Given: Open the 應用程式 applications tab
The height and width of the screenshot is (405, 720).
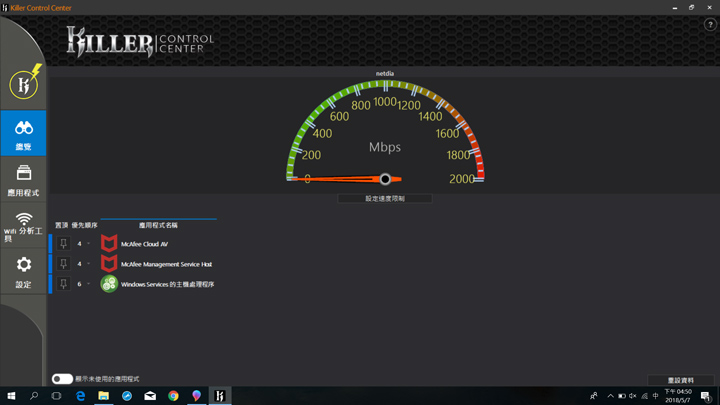Looking at the screenshot, I should click(x=23, y=180).
